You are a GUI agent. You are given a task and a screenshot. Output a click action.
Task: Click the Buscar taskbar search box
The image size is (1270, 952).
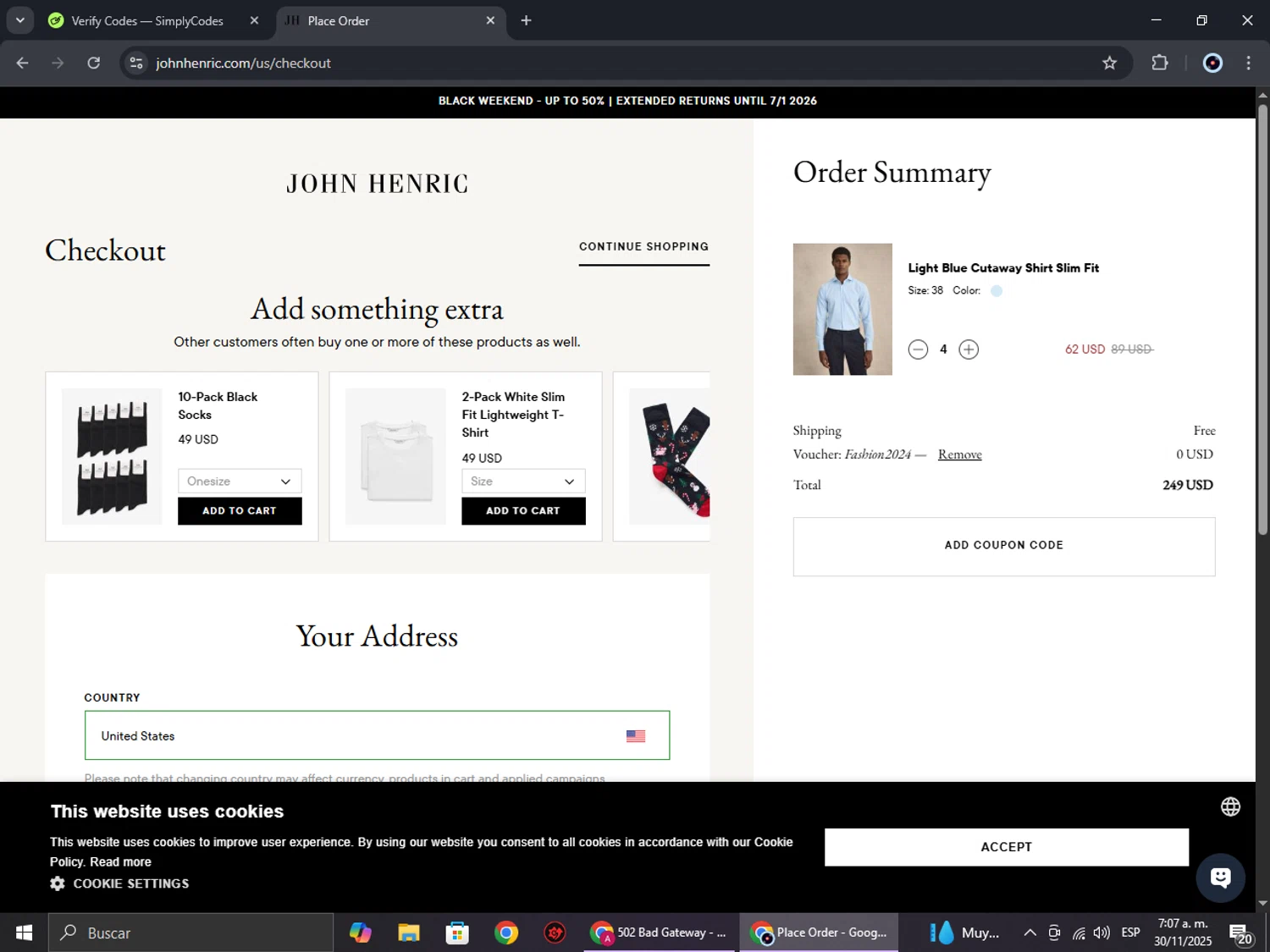click(190, 933)
